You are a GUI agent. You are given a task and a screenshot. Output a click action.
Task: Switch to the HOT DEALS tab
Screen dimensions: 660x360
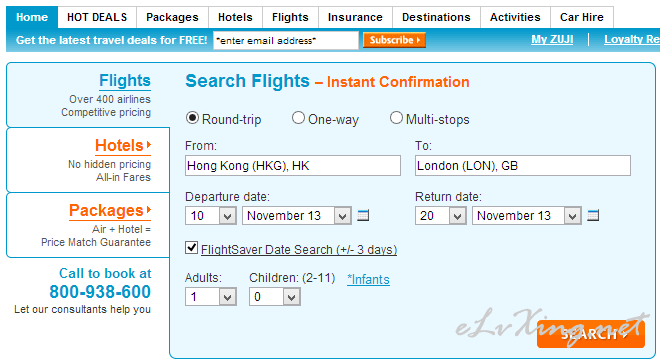(x=97, y=17)
